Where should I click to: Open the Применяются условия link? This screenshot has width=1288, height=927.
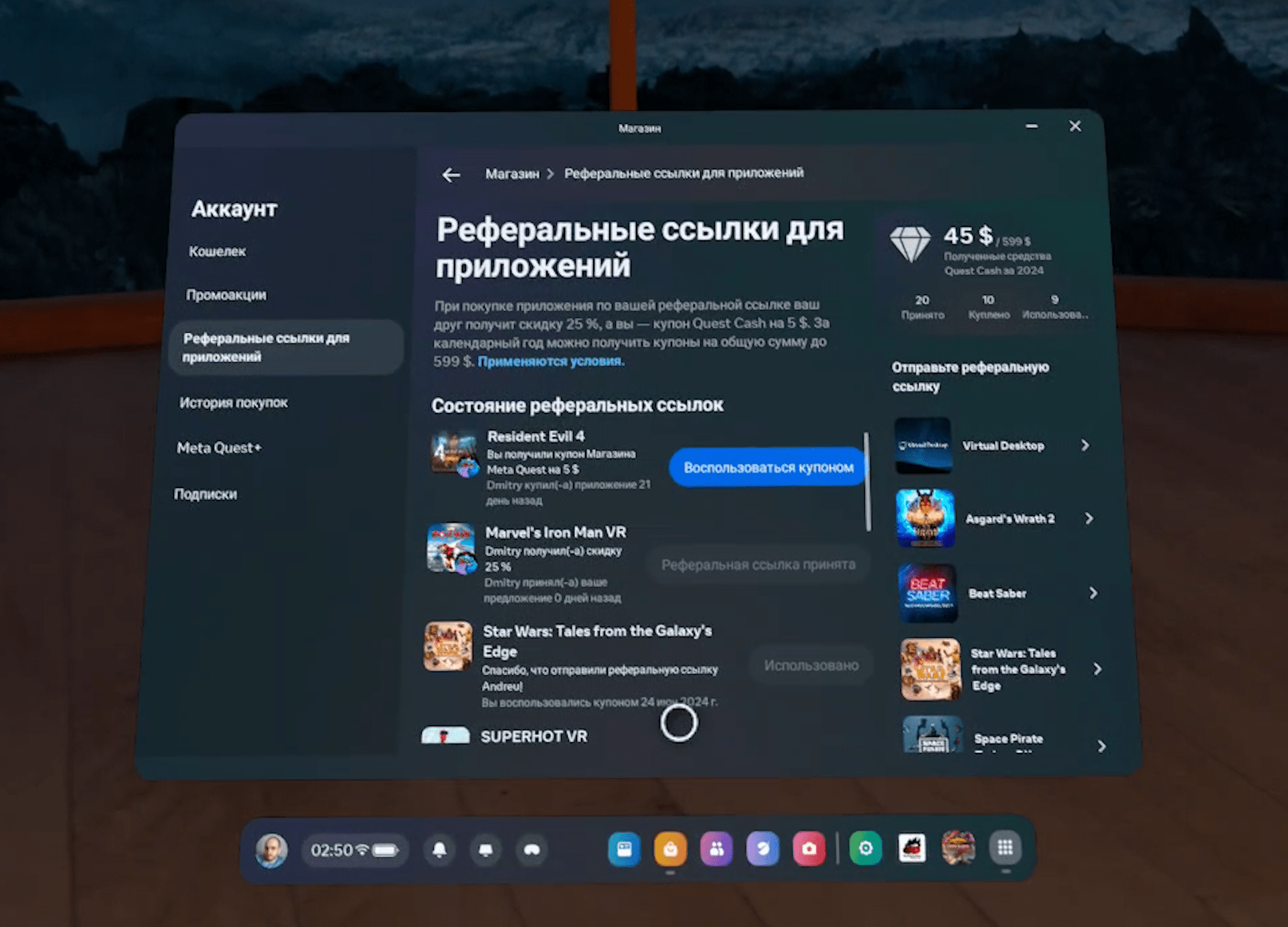(550, 361)
